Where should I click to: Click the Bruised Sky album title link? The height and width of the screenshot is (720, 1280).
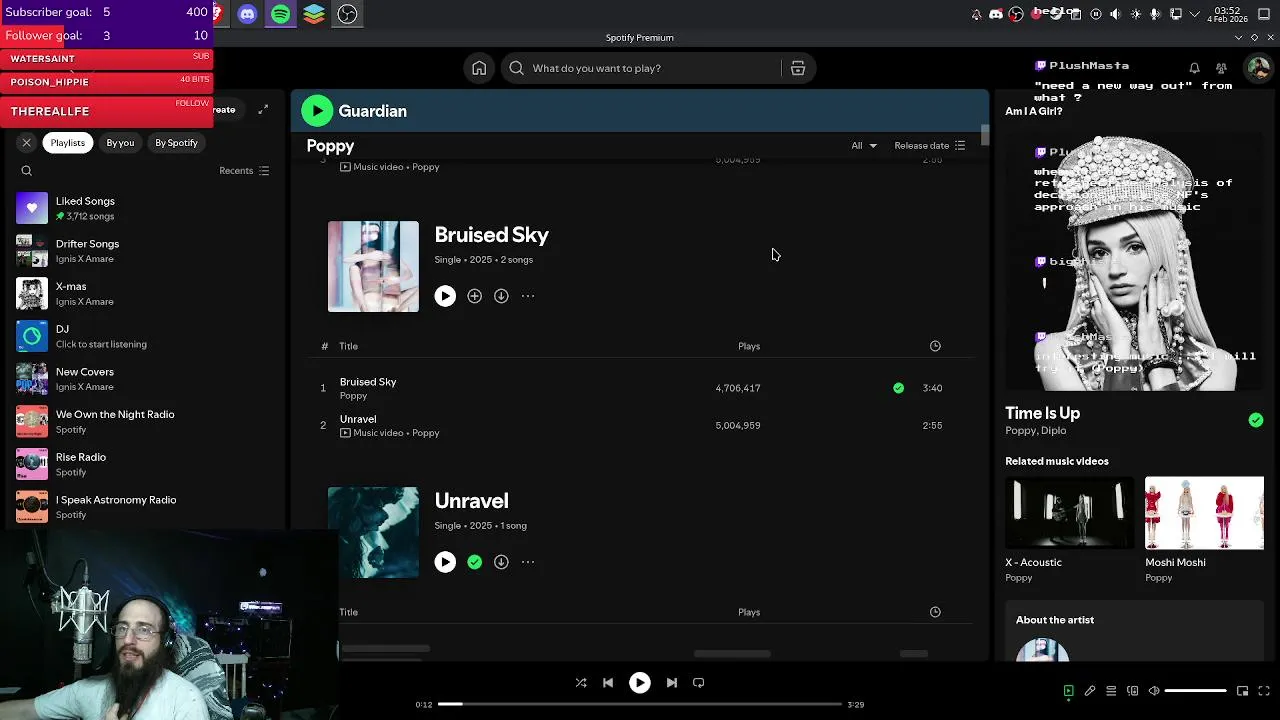[x=491, y=235]
